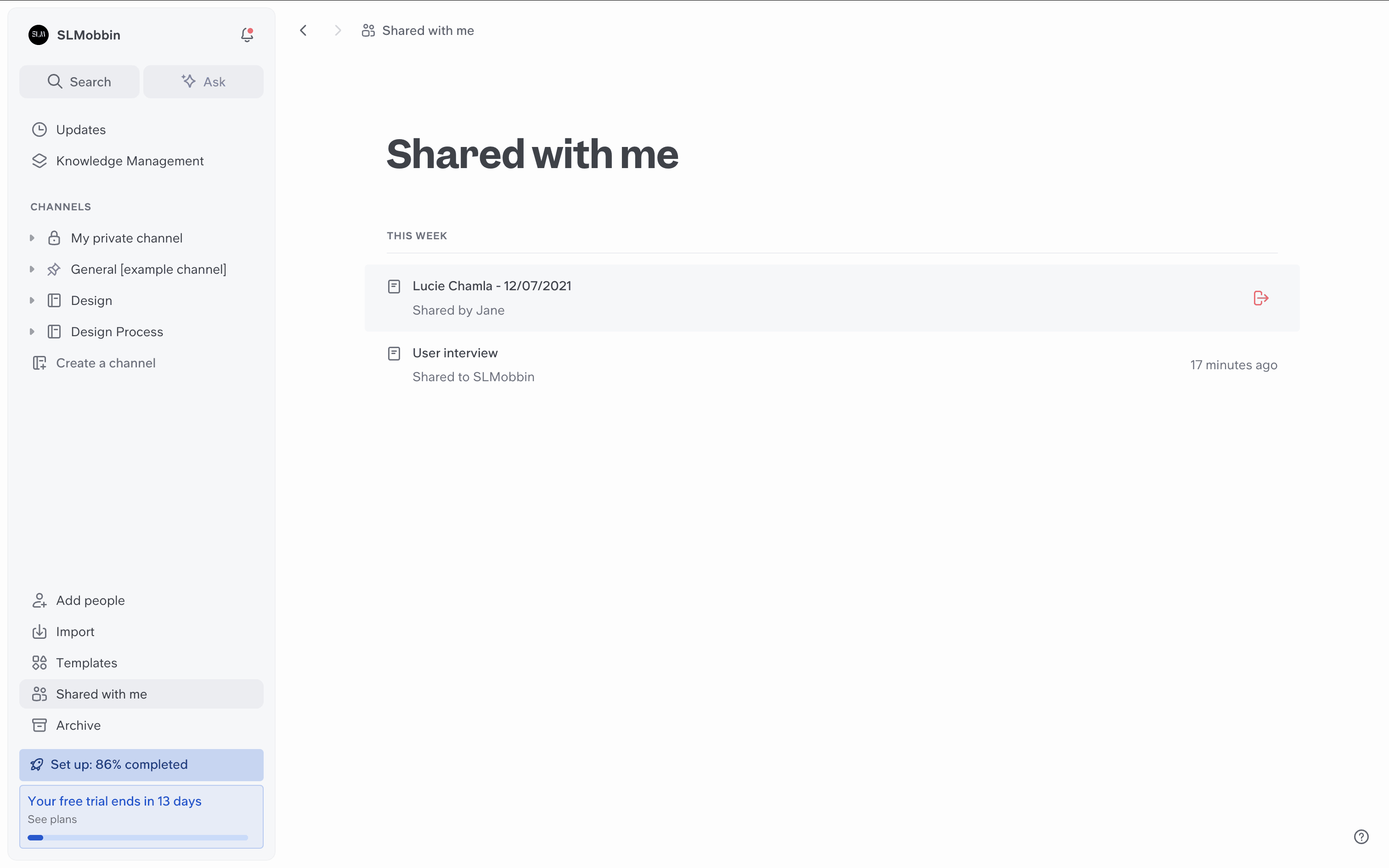
Task: Go forward with right arrow icon
Action: coord(338,30)
